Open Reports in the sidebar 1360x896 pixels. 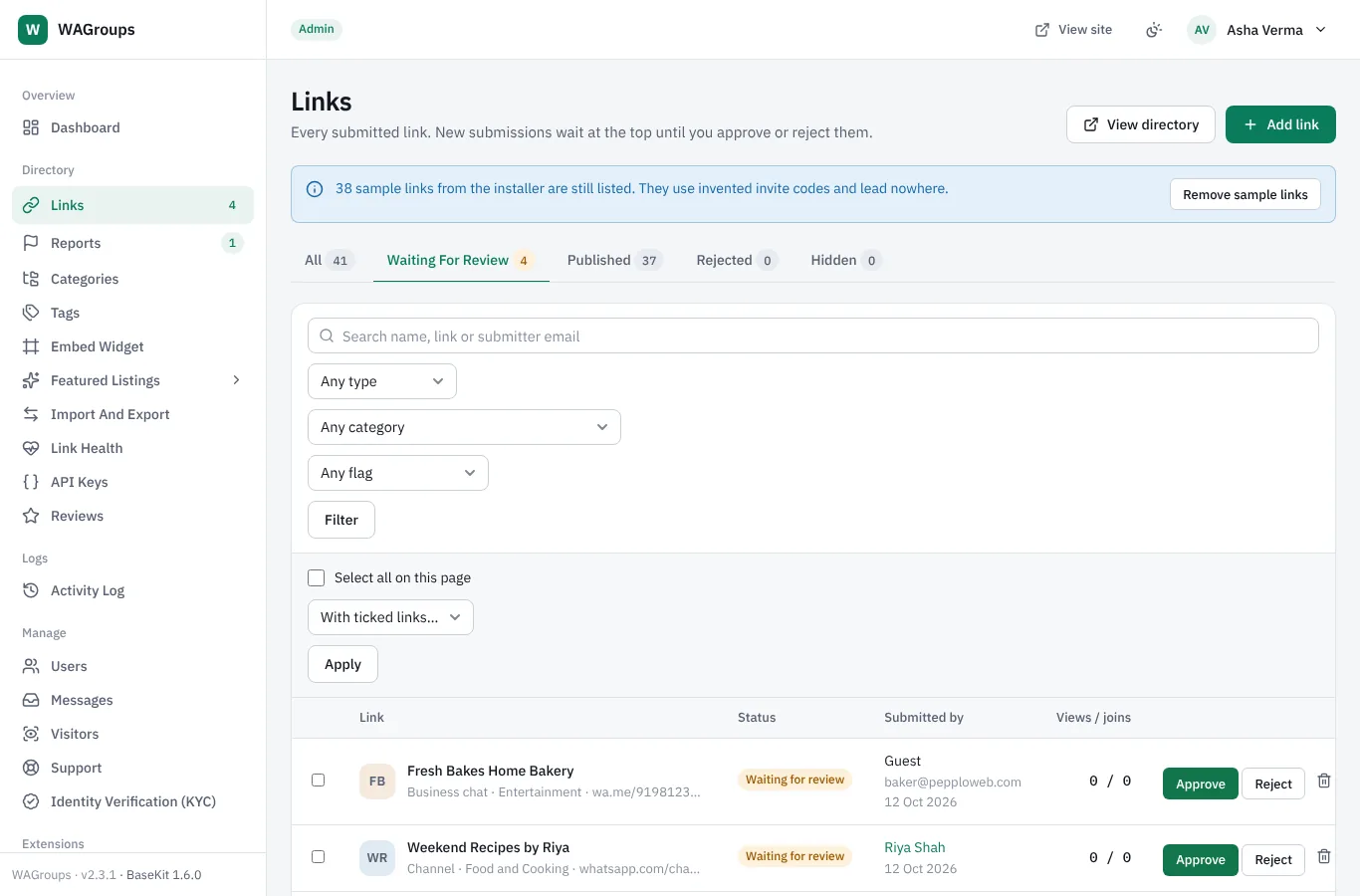click(x=132, y=243)
